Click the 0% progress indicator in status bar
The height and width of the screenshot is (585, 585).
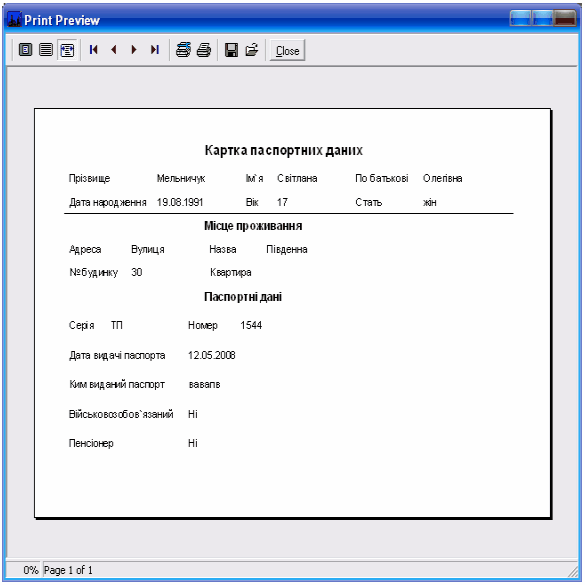point(31,570)
